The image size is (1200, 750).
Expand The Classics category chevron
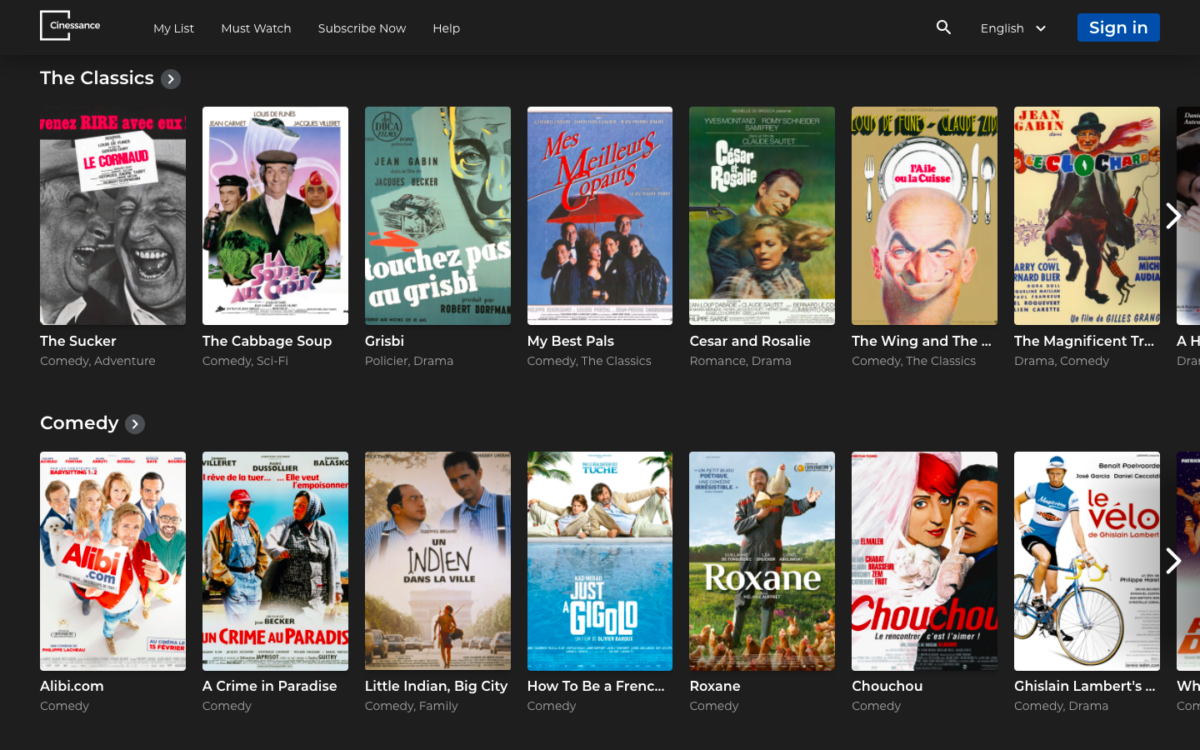171,79
